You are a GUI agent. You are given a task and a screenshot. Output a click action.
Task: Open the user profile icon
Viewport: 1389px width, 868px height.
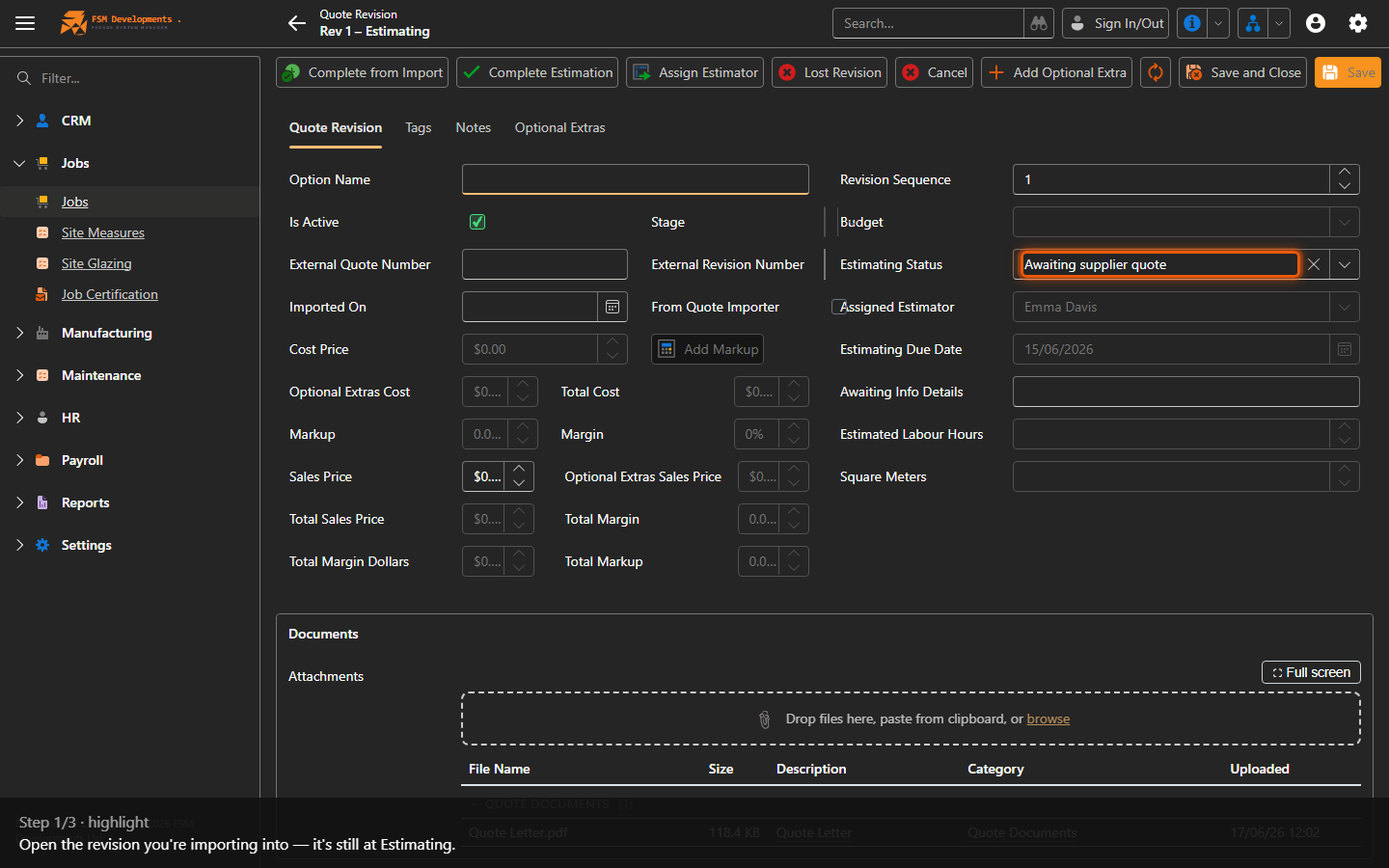pyautogui.click(x=1316, y=23)
